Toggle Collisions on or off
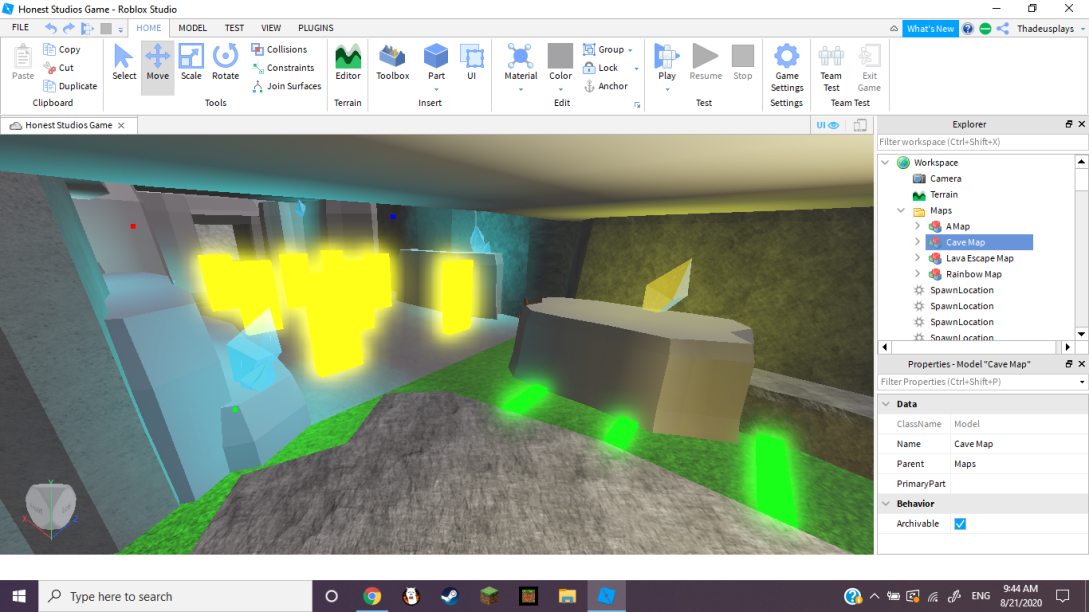 point(279,49)
